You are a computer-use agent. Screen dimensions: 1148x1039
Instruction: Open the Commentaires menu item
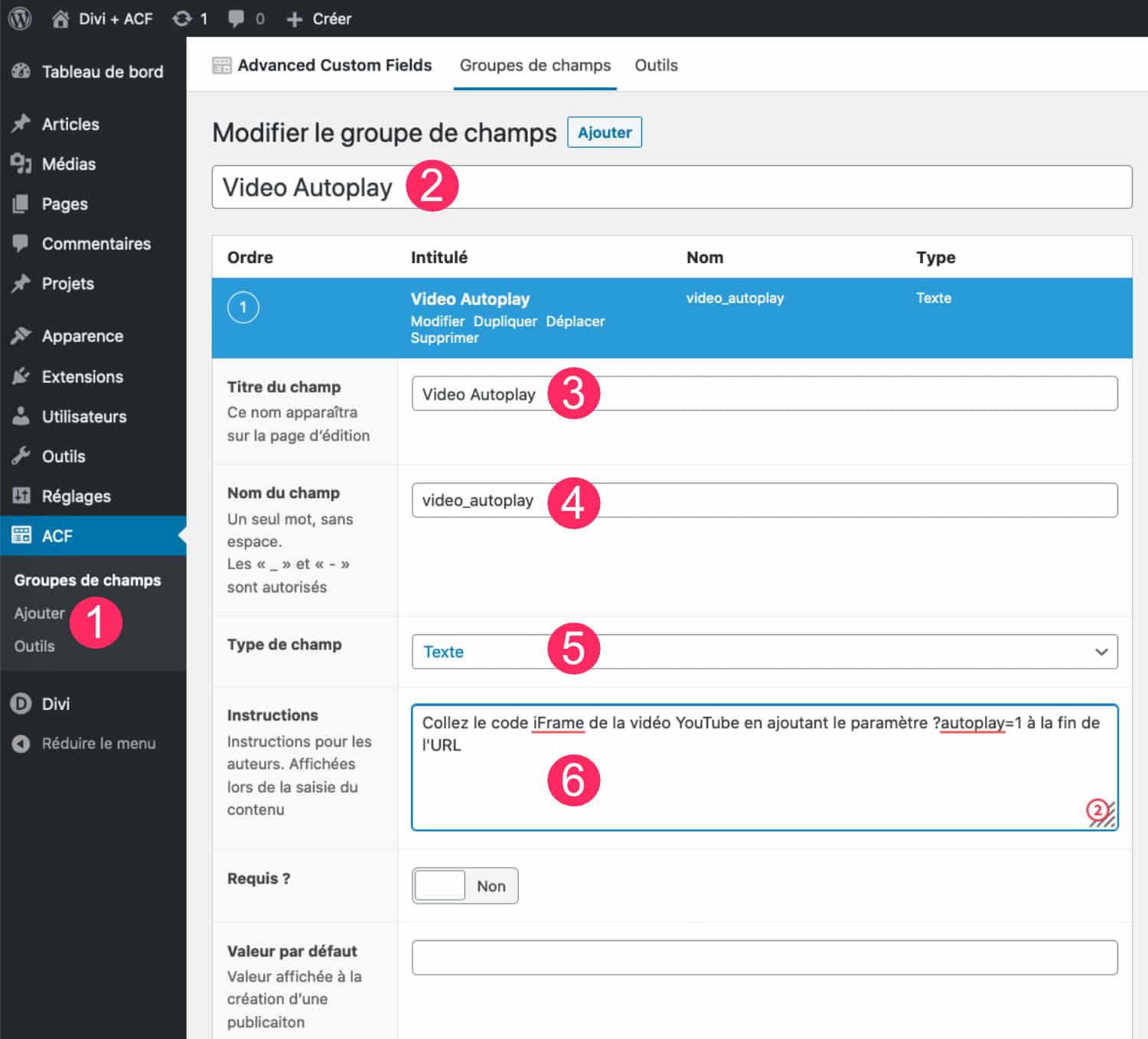click(96, 244)
